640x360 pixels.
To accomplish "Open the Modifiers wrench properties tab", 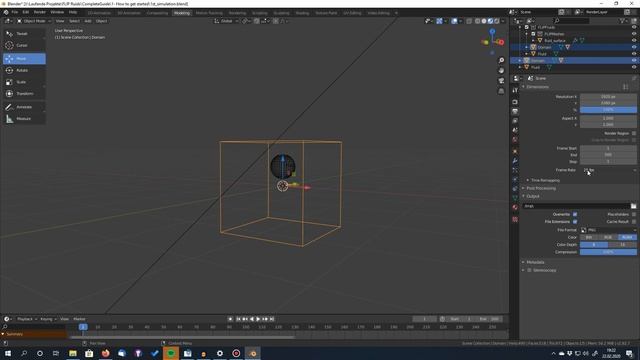I will [515, 161].
